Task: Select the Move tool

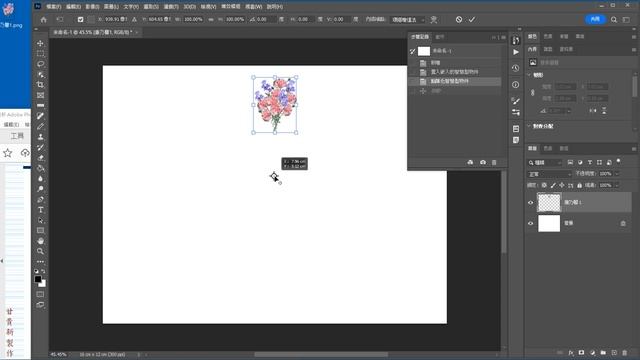Action: click(40, 43)
